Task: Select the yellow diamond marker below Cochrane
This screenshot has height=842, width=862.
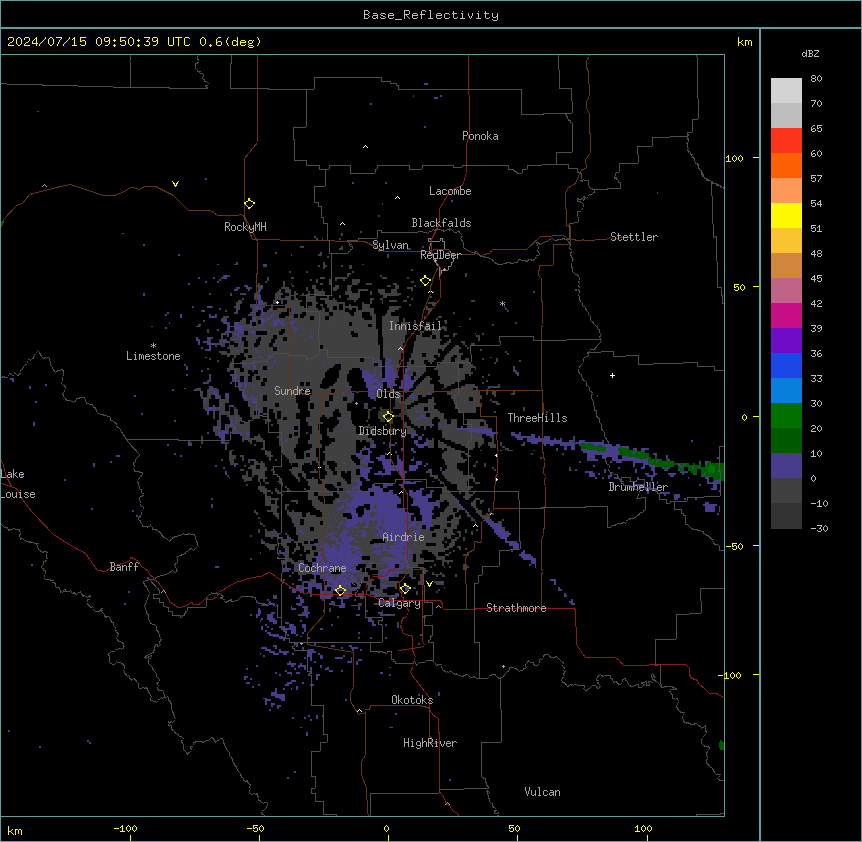Action: click(340, 591)
